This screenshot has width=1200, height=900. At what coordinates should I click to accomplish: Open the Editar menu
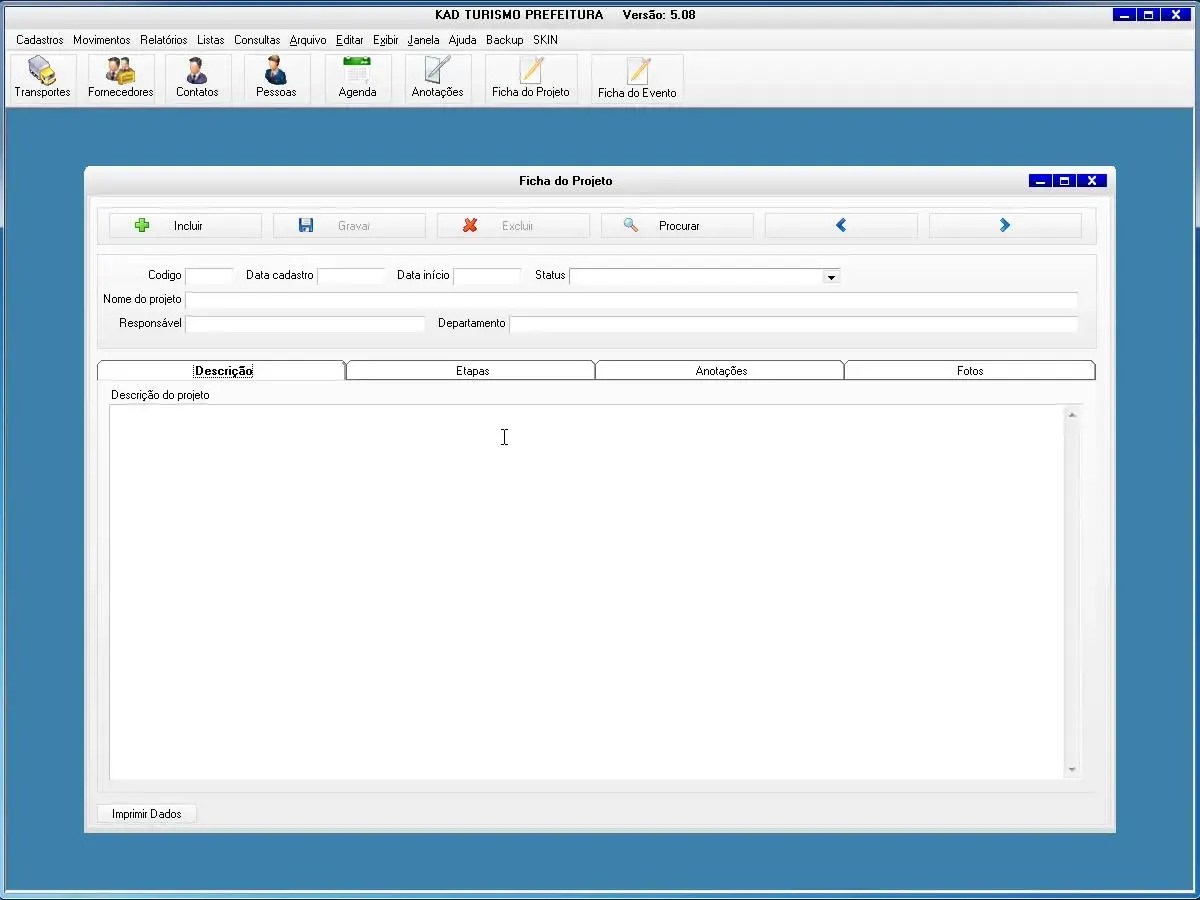pos(350,40)
